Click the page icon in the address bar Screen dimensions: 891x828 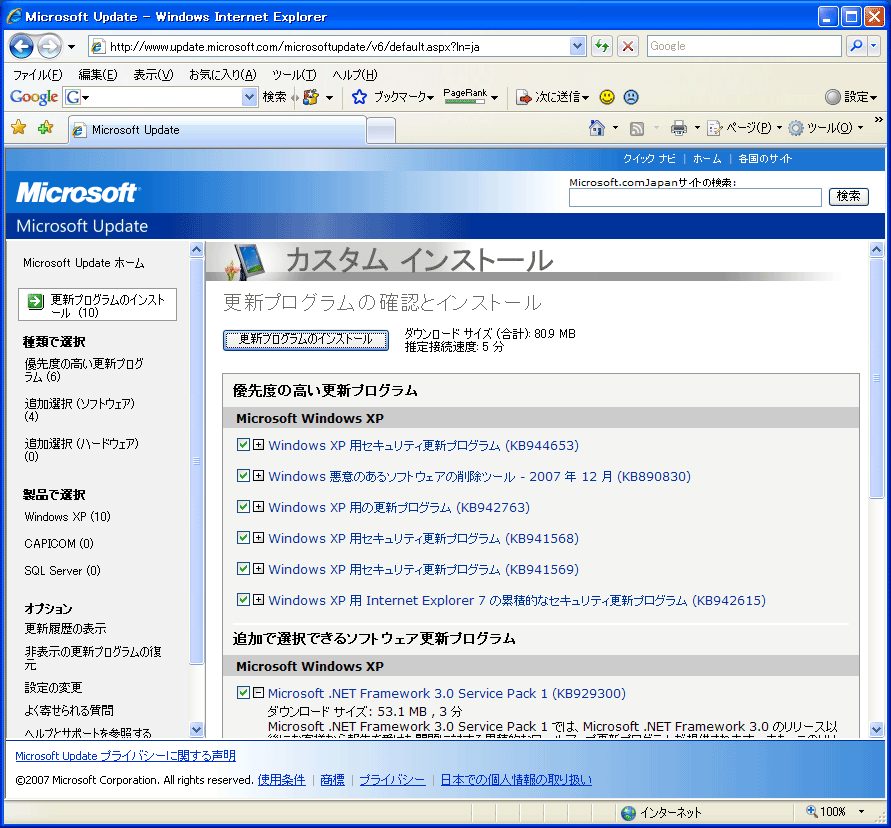98,47
